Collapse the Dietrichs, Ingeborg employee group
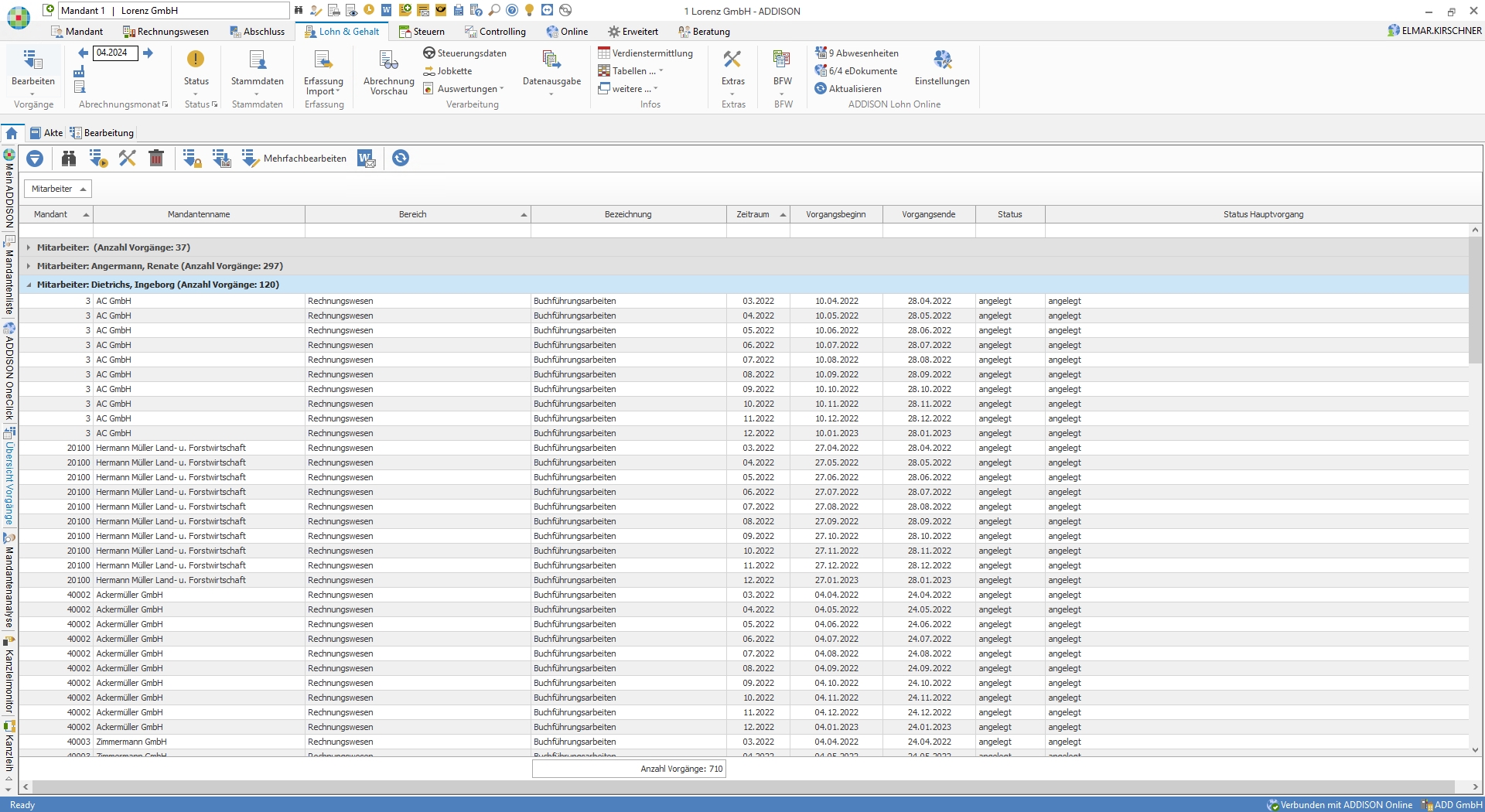 coord(29,285)
